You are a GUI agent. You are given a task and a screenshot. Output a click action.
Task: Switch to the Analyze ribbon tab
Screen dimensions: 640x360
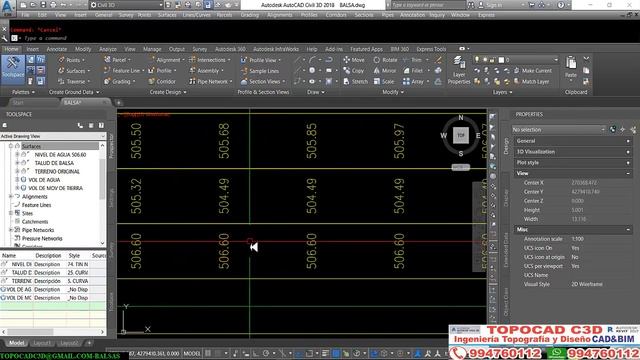[108, 49]
